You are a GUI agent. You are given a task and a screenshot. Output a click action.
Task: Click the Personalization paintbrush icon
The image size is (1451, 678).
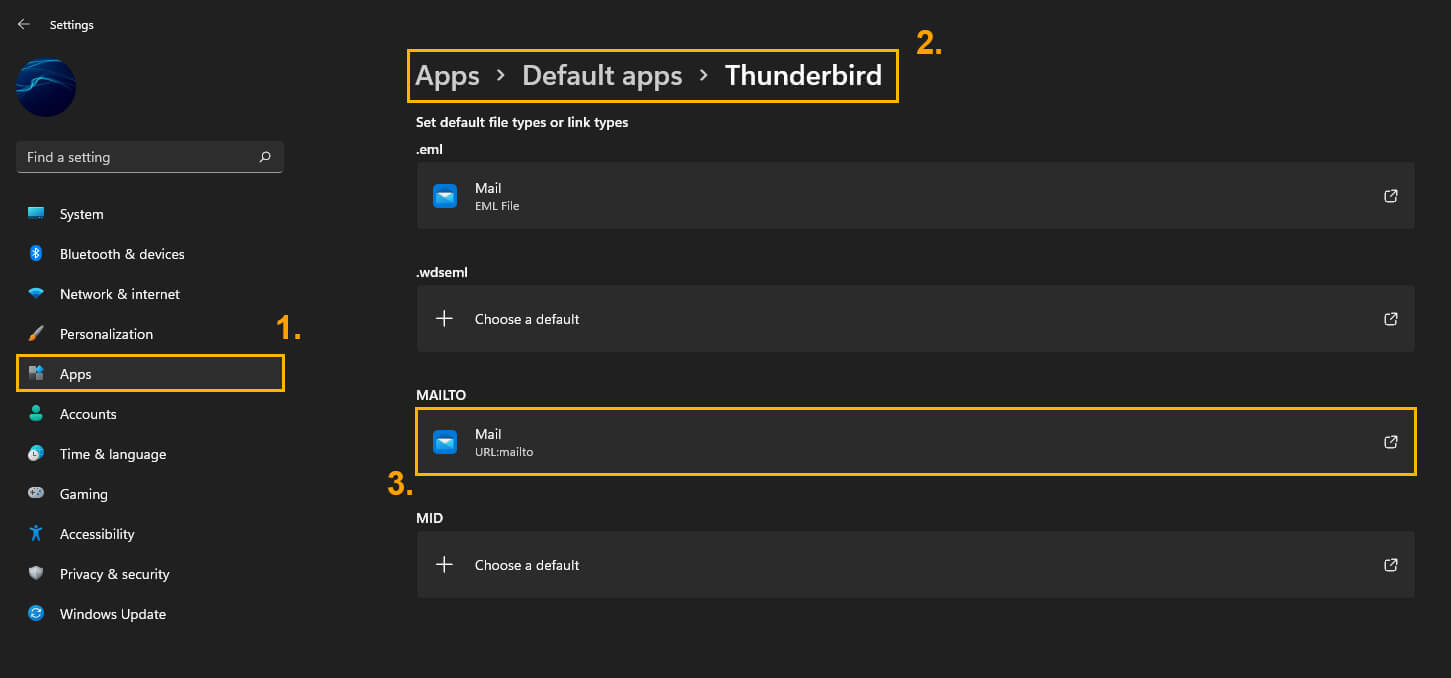pyautogui.click(x=36, y=334)
